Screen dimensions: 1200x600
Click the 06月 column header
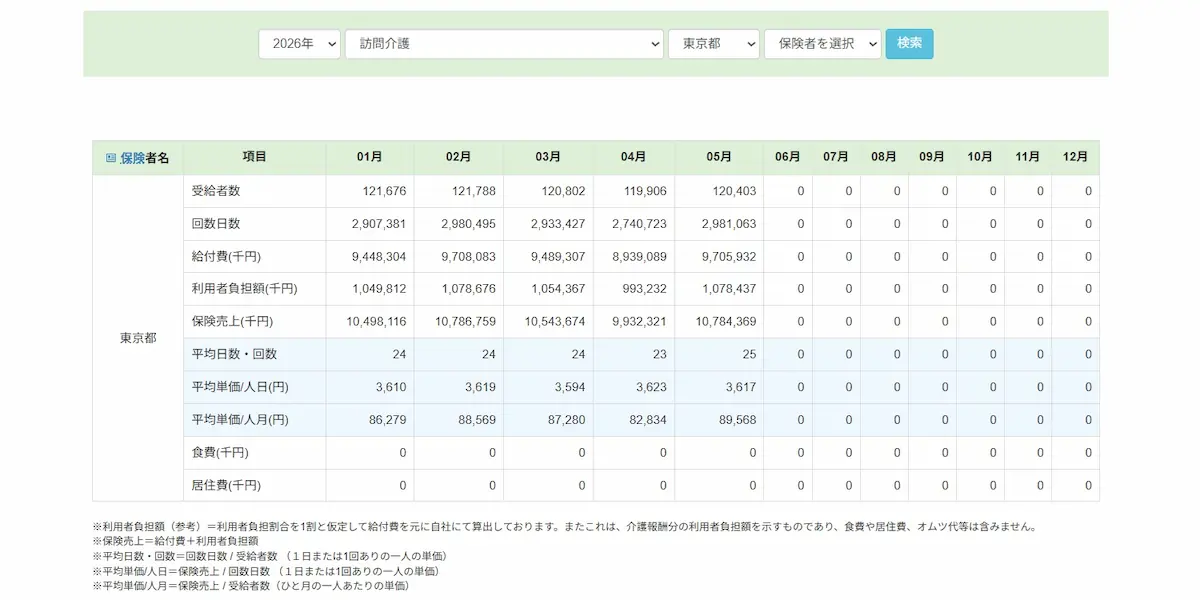pos(788,157)
